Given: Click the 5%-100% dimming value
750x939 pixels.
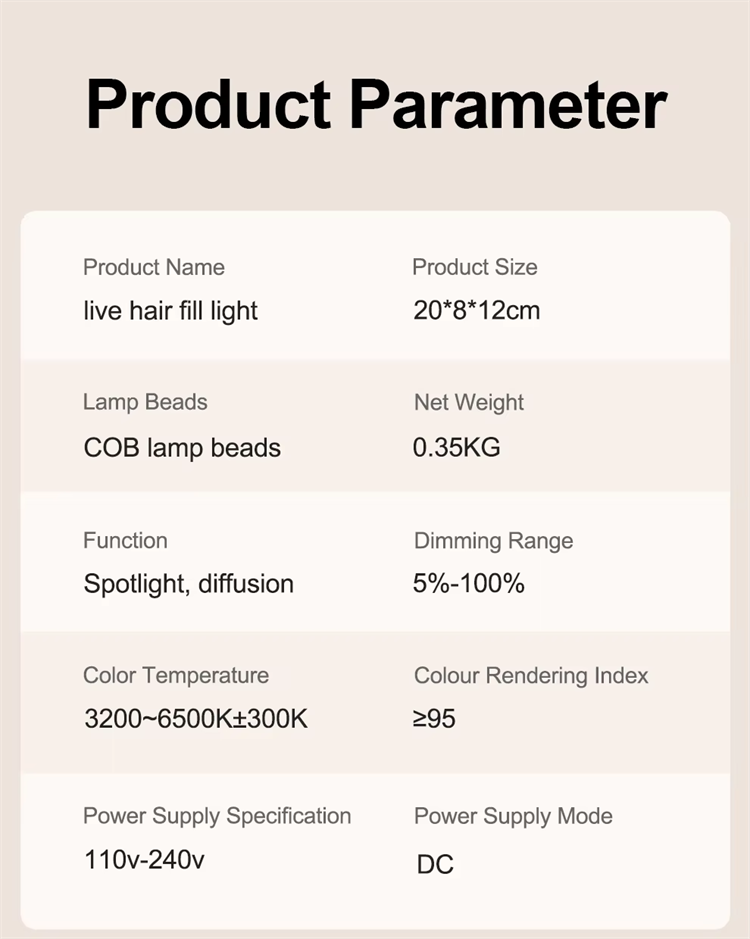Looking at the screenshot, I should pos(468,583).
